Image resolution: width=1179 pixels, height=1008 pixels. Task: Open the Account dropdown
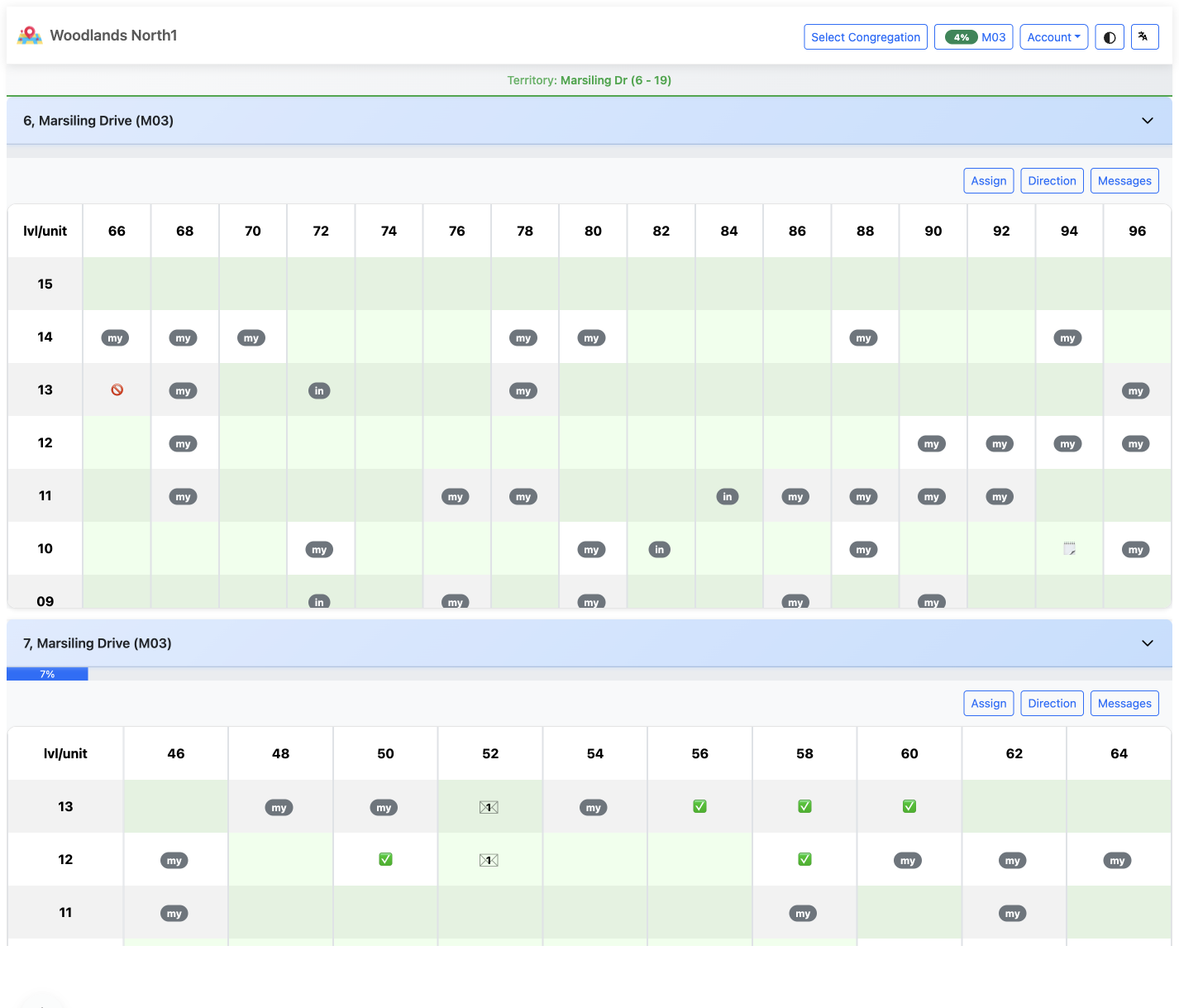coord(1053,36)
